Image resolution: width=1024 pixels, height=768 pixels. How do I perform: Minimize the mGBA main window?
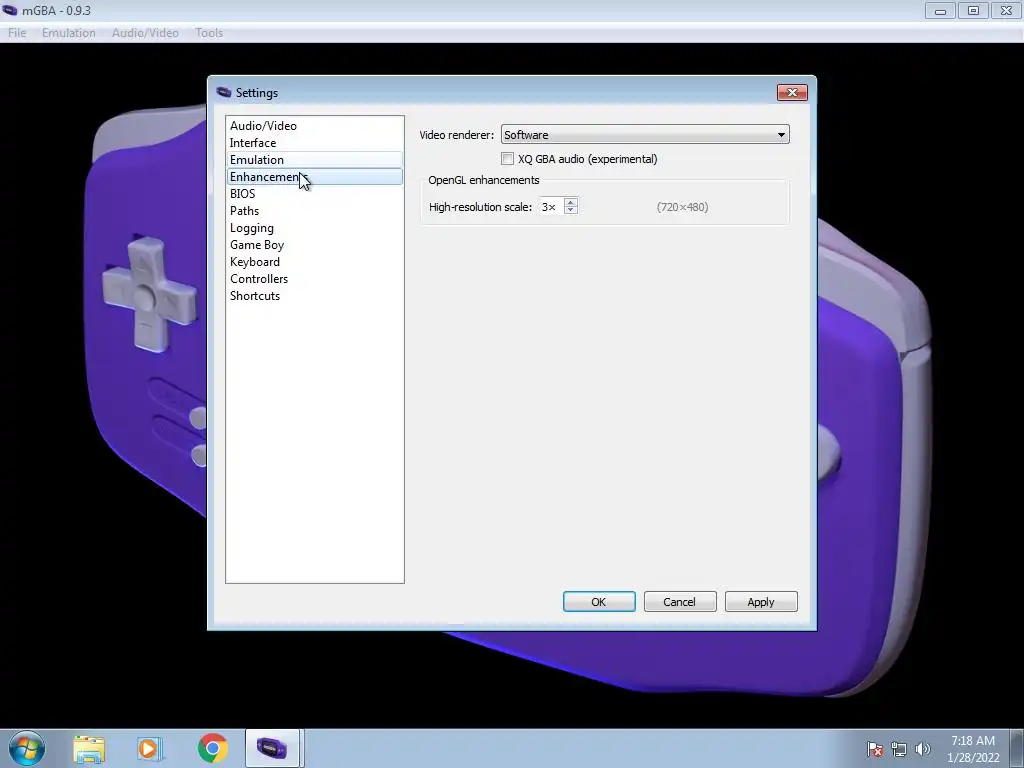[x=940, y=10]
